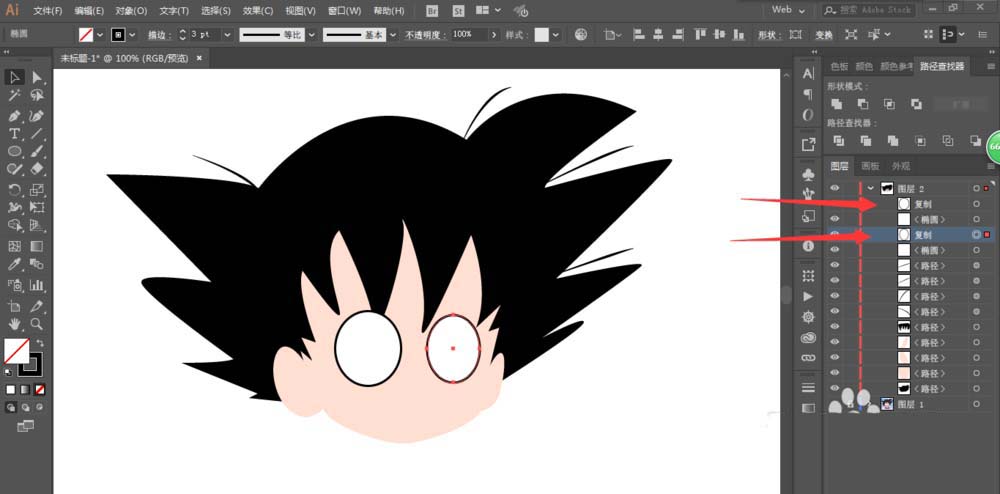Click the 描边 link
The width and height of the screenshot is (1000, 494).
(x=157, y=35)
